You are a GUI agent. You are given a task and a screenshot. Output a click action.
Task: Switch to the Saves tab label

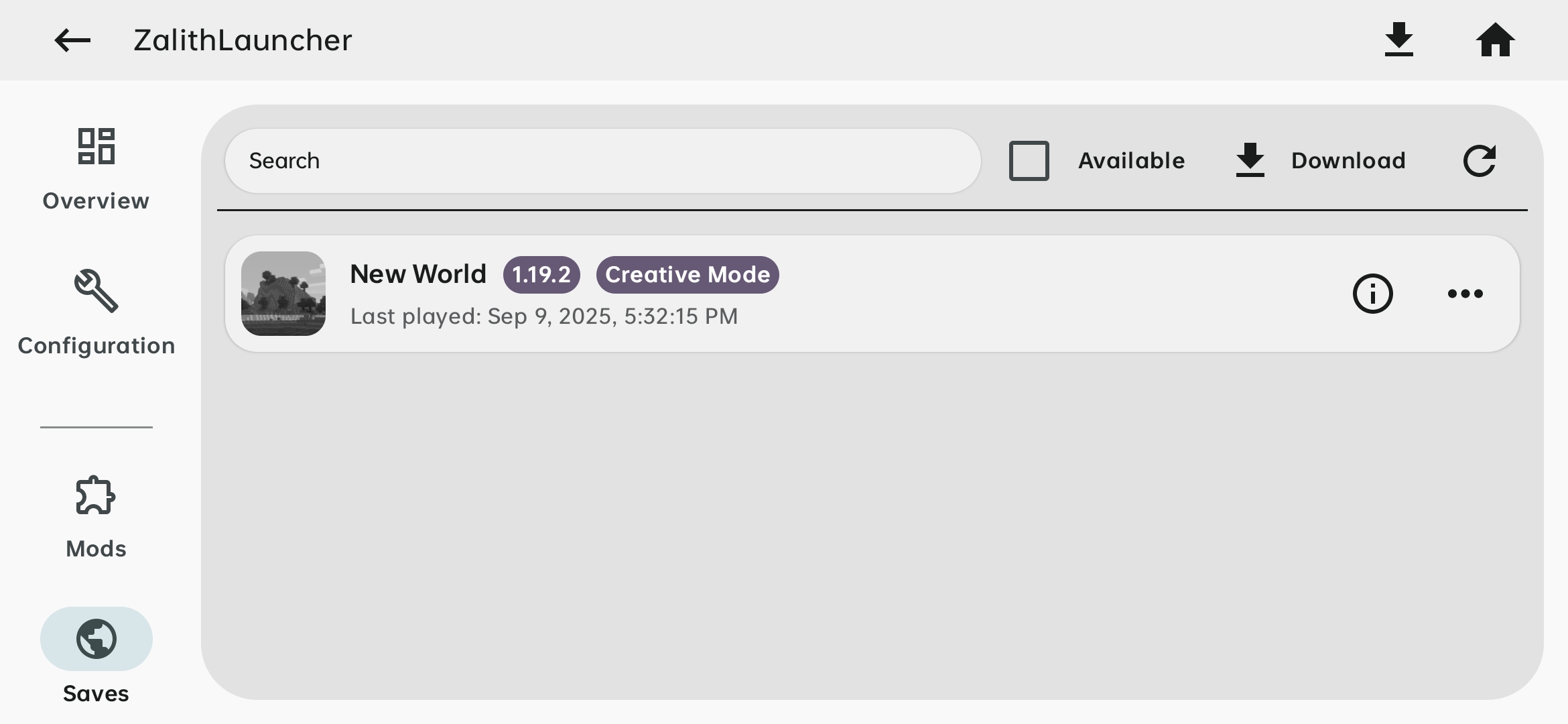[x=96, y=694]
